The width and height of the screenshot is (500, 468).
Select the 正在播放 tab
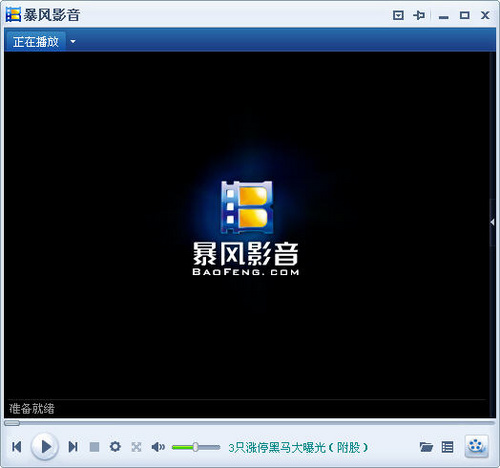(36, 42)
